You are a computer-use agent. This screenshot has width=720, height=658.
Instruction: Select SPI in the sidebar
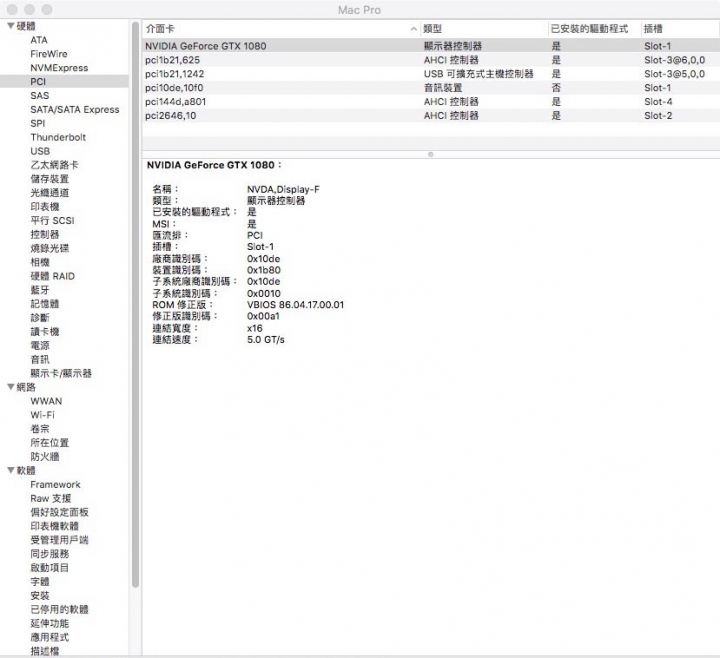pyautogui.click(x=38, y=124)
